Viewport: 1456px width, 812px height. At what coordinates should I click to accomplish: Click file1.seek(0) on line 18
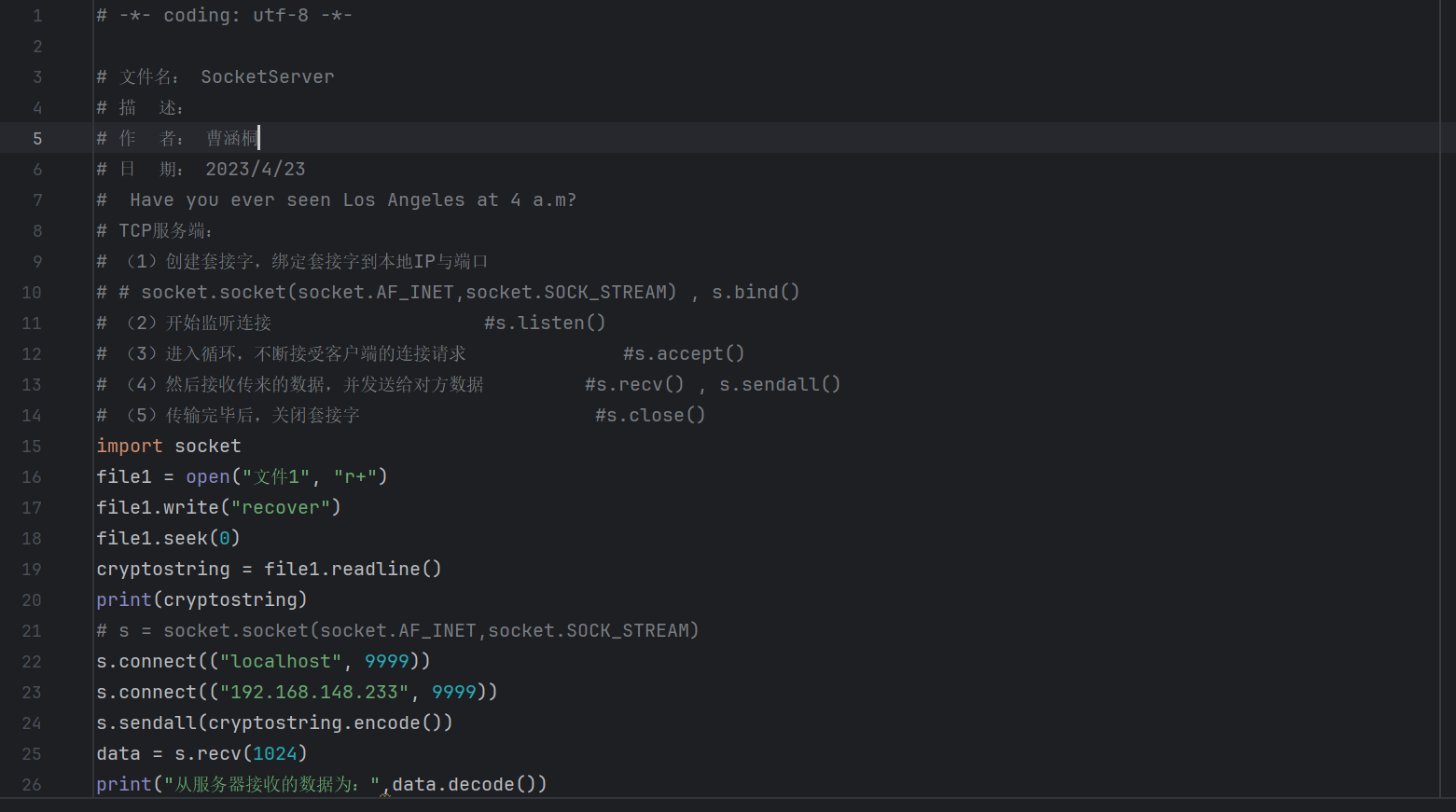click(168, 538)
